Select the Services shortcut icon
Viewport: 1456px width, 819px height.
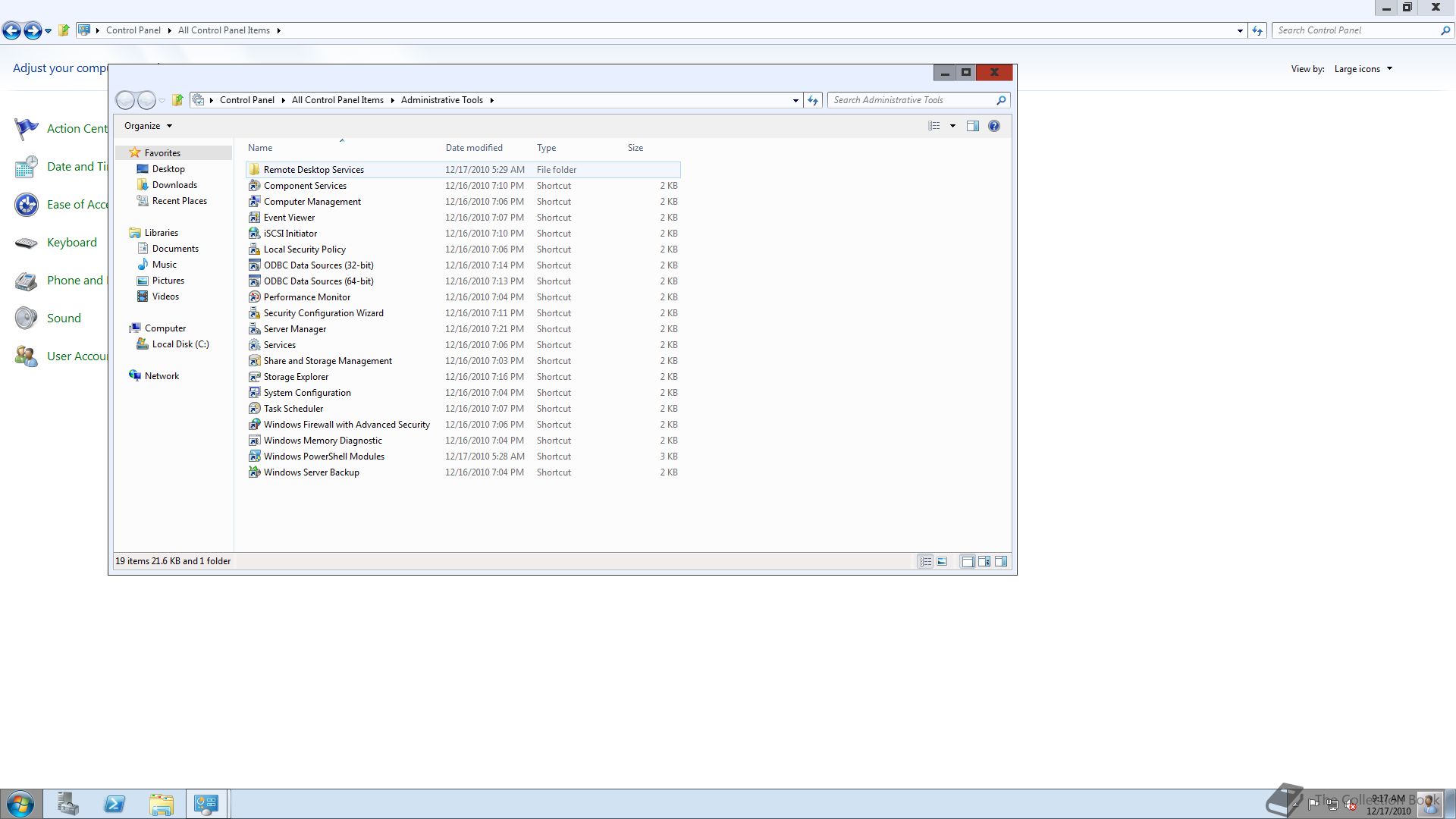(x=255, y=345)
